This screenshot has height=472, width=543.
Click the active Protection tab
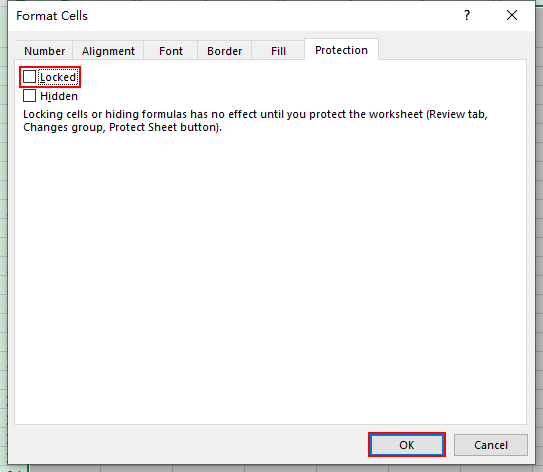tap(341, 50)
